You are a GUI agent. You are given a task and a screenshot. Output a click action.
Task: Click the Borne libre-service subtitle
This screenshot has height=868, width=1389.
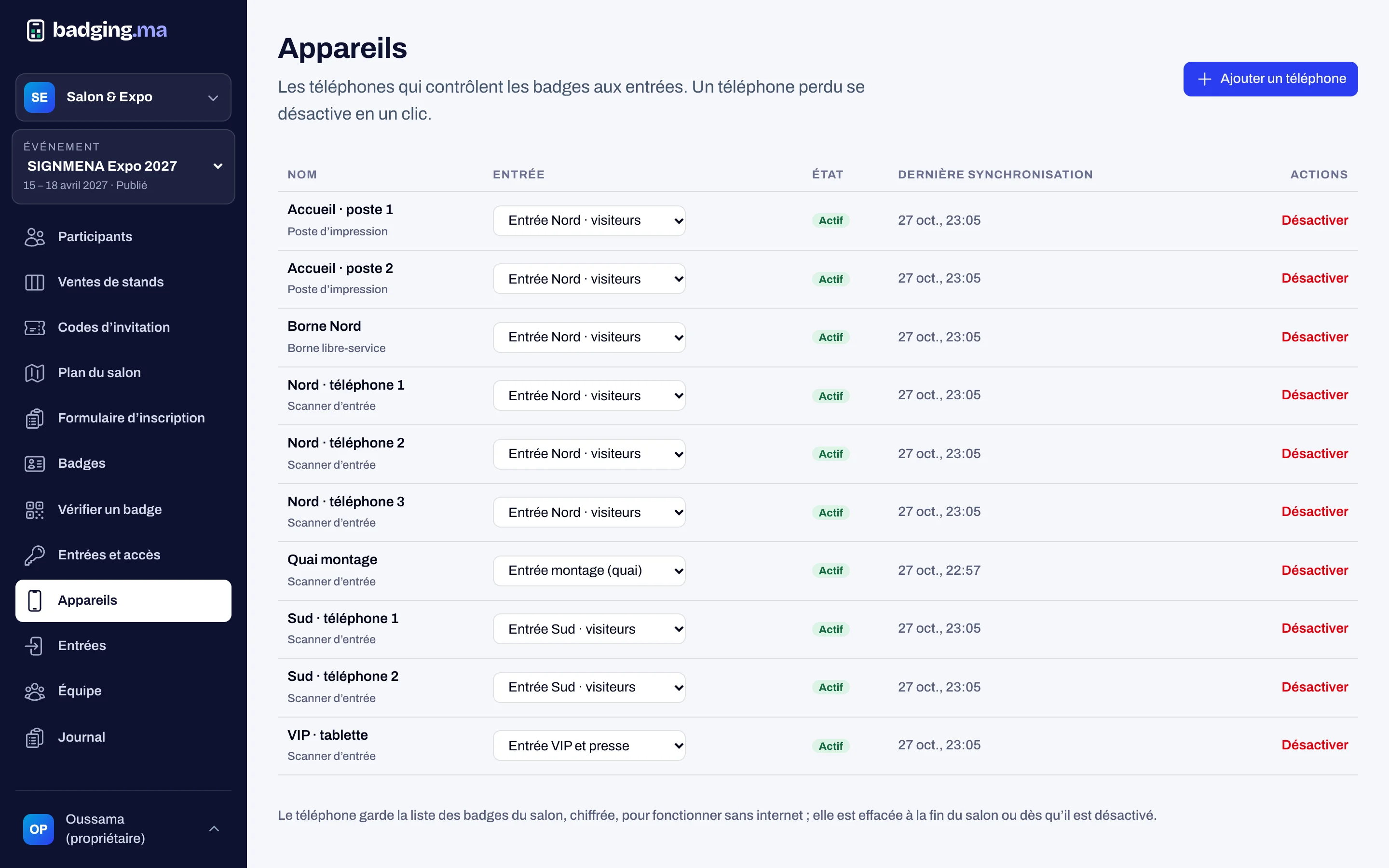pos(336,348)
